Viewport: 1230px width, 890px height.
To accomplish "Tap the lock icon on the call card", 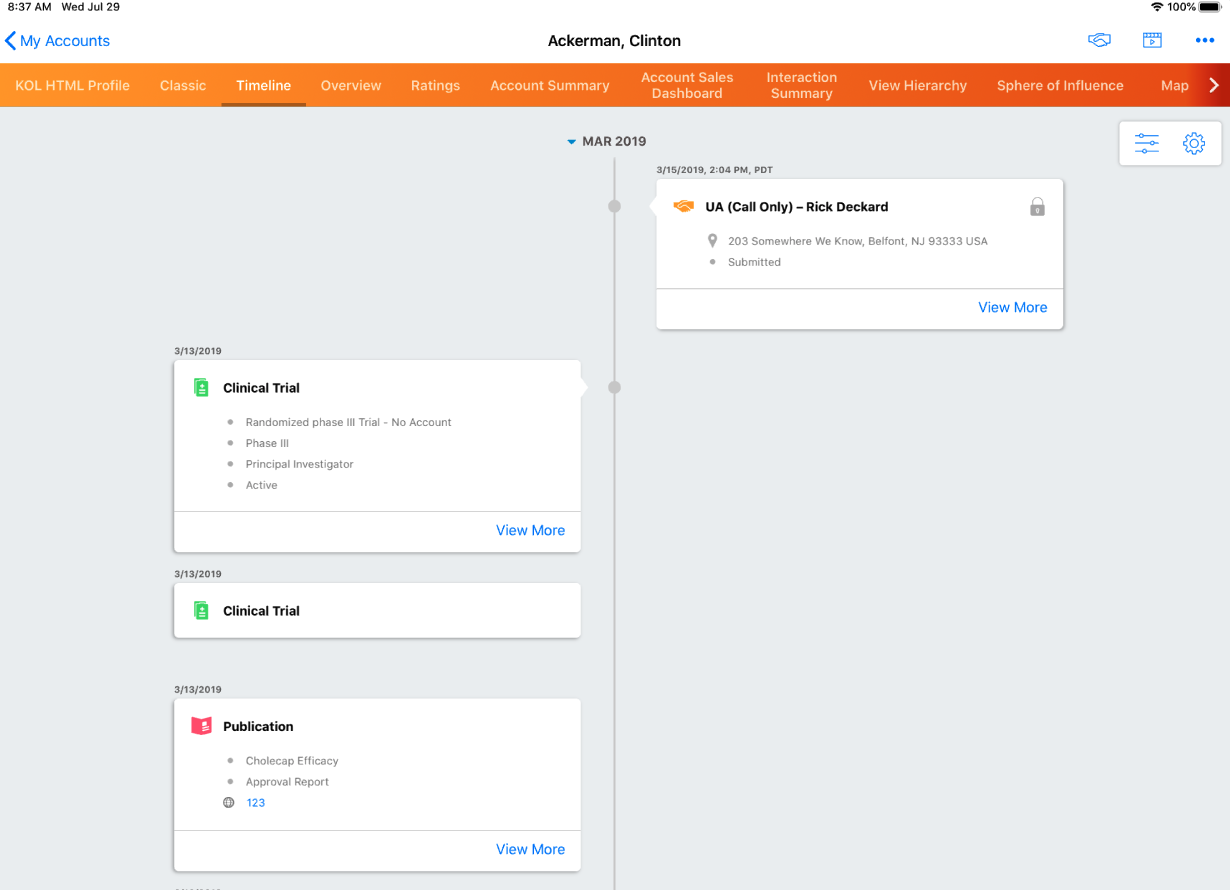I will pos(1037,207).
